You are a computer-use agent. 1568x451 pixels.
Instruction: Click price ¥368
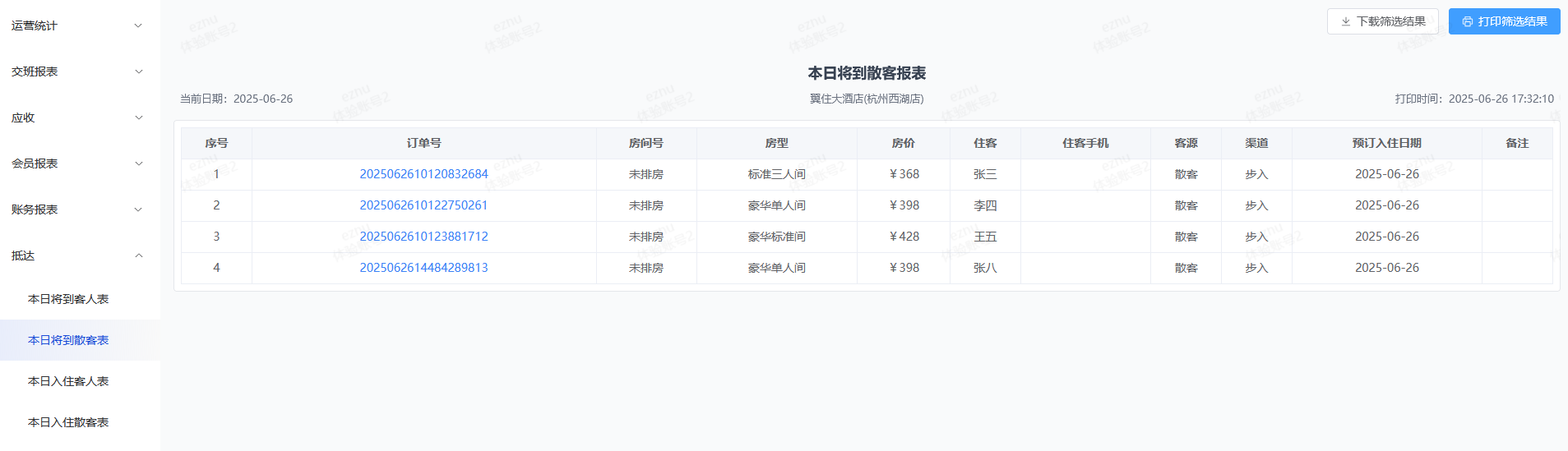click(904, 174)
